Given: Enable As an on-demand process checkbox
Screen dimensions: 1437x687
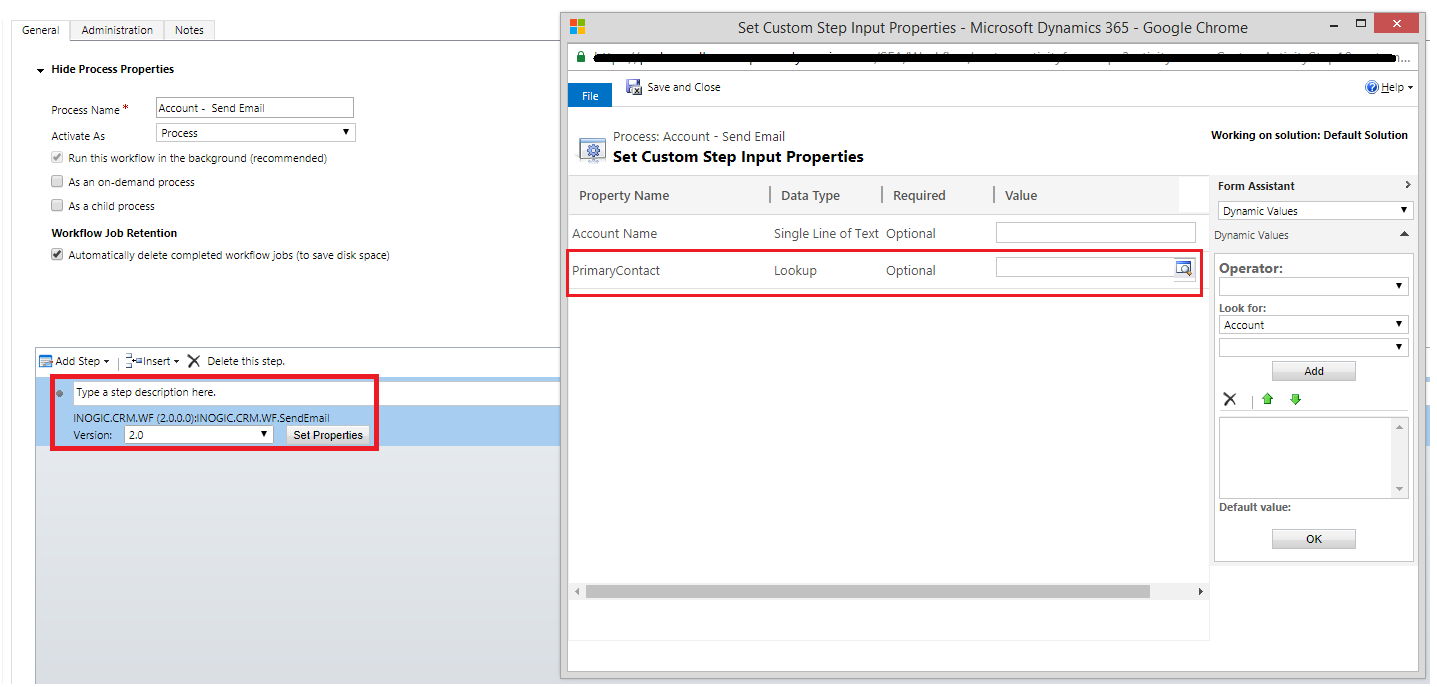Looking at the screenshot, I should pyautogui.click(x=57, y=182).
